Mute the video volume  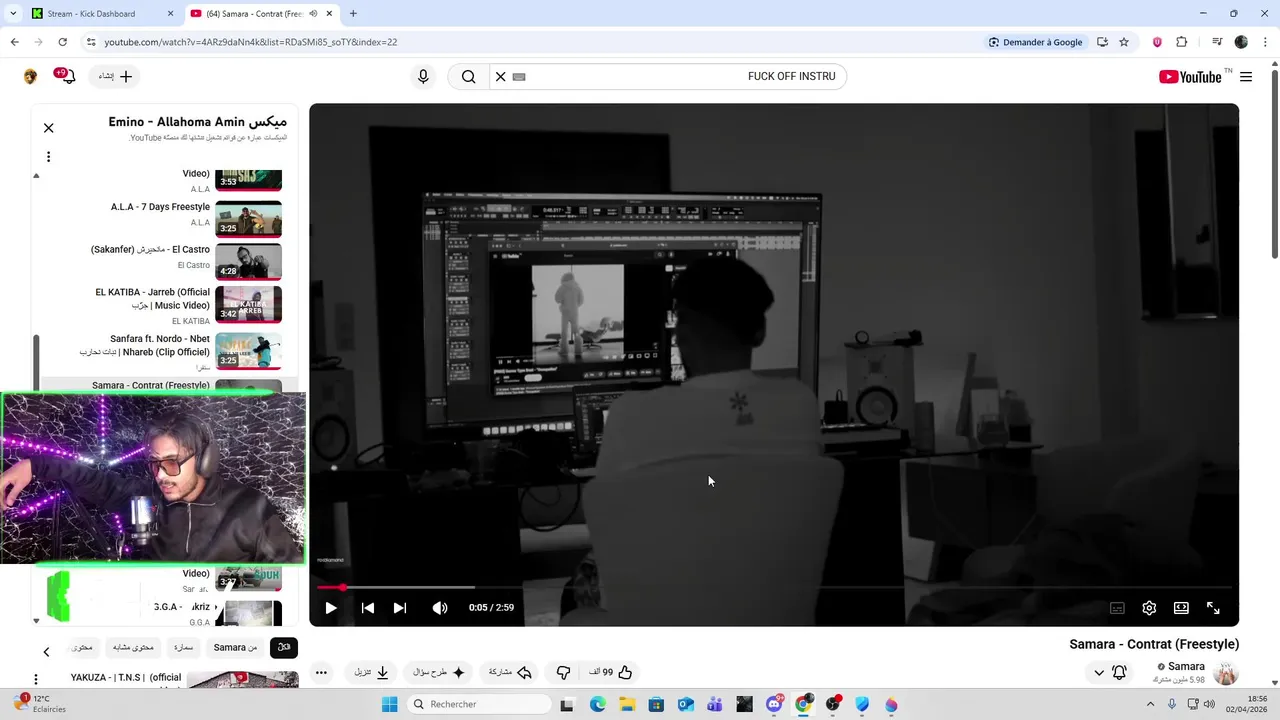(440, 608)
